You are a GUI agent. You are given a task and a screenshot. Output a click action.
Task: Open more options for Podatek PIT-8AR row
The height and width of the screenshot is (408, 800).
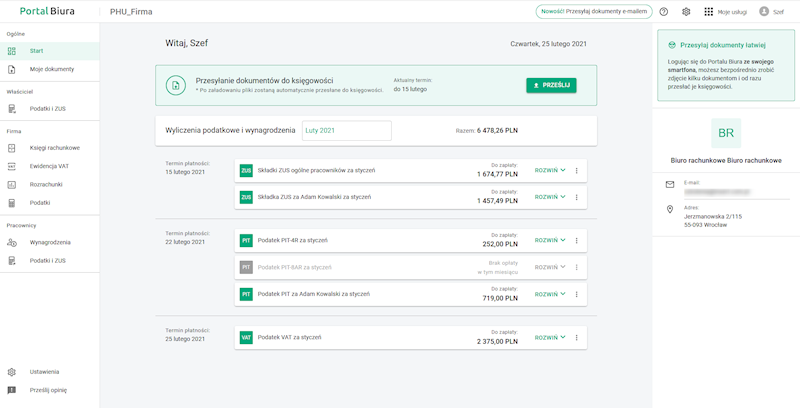tap(577, 267)
